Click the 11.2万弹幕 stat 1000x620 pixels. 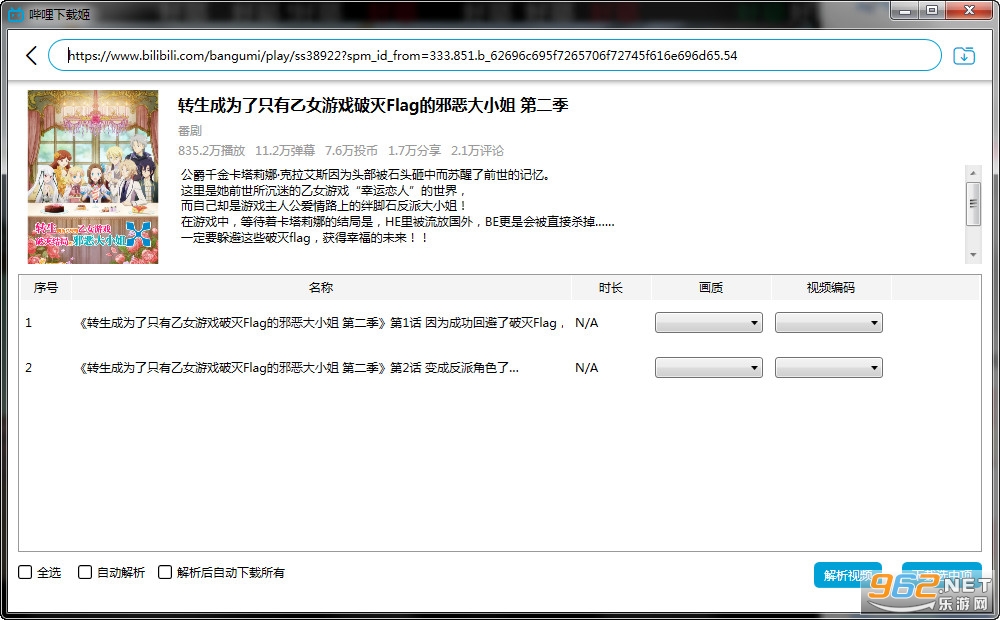click(x=285, y=151)
